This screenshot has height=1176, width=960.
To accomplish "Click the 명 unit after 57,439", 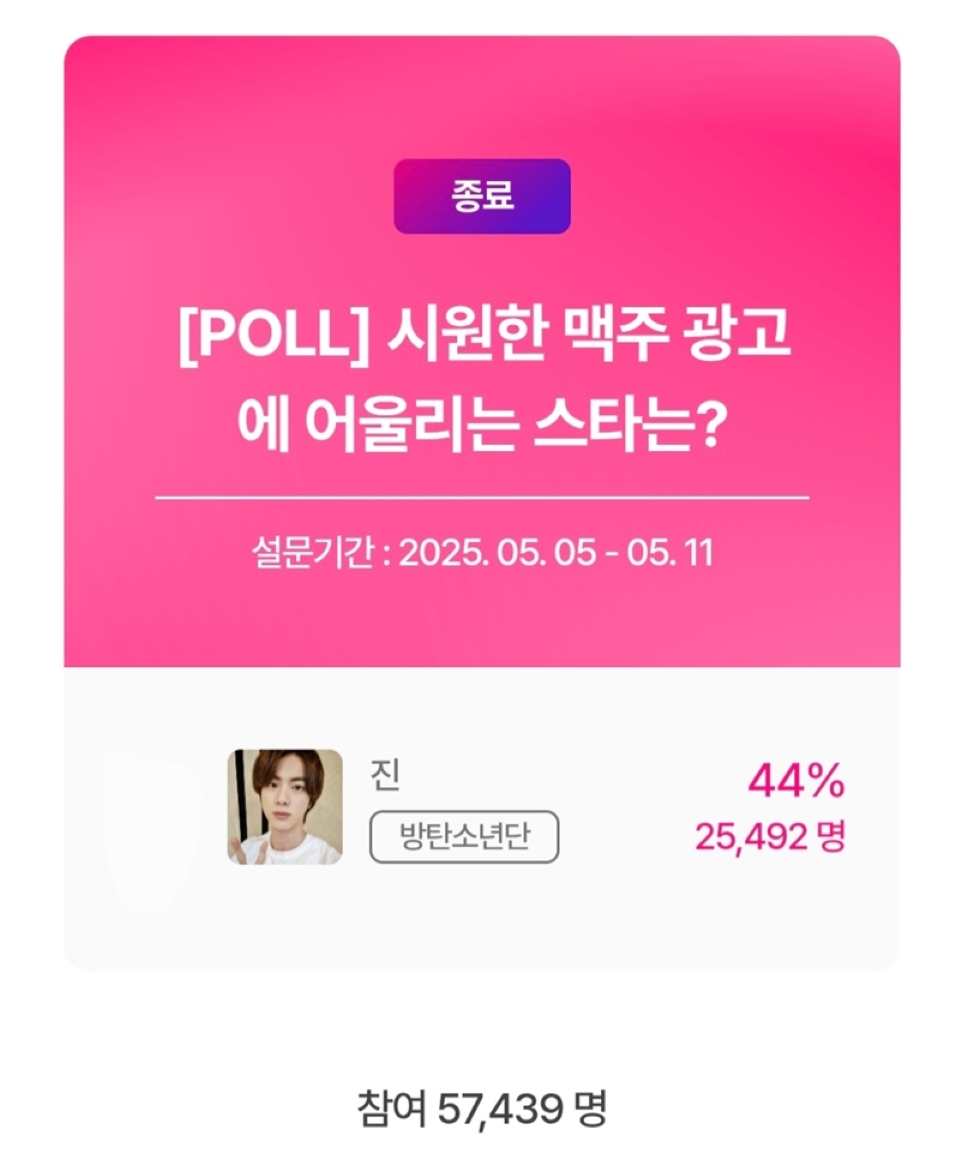I will point(591,1108).
